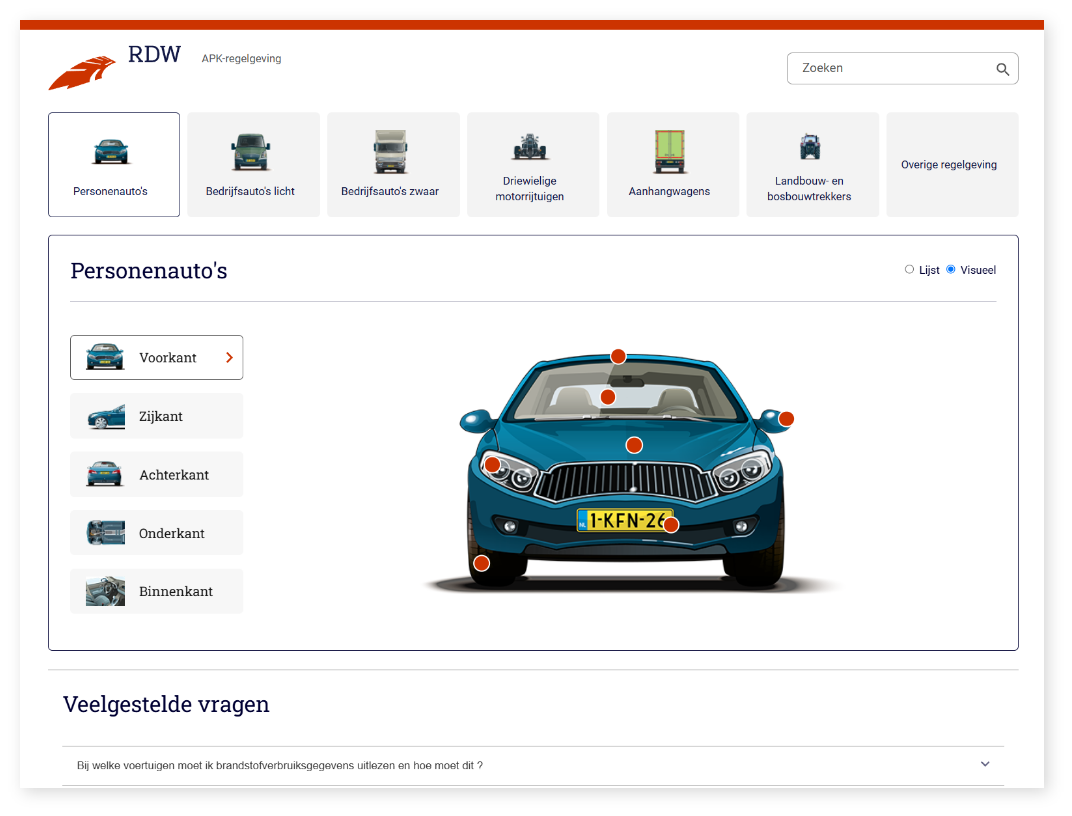Focus the Zoeken search field

click(902, 68)
